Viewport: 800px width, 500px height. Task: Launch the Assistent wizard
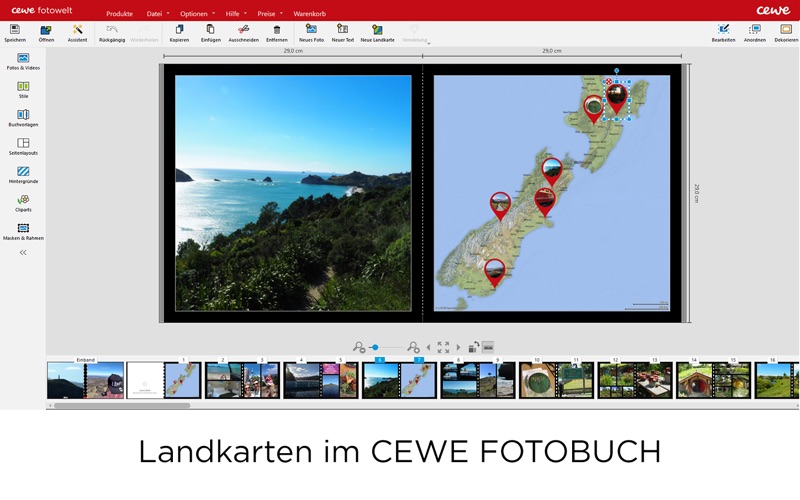78,33
